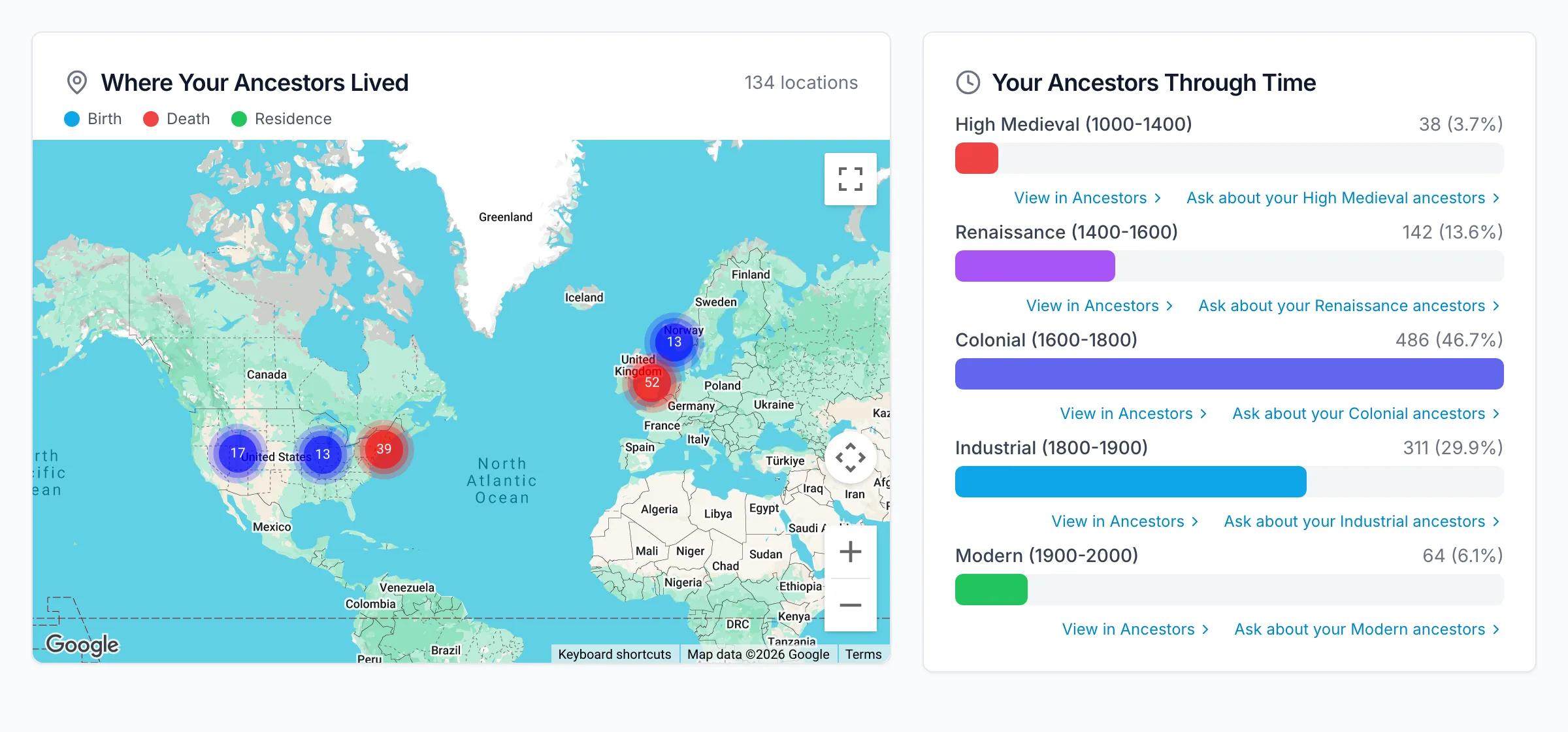Click the Where Your Ancestors Lived heading
The width and height of the screenshot is (1568, 732).
(x=255, y=82)
